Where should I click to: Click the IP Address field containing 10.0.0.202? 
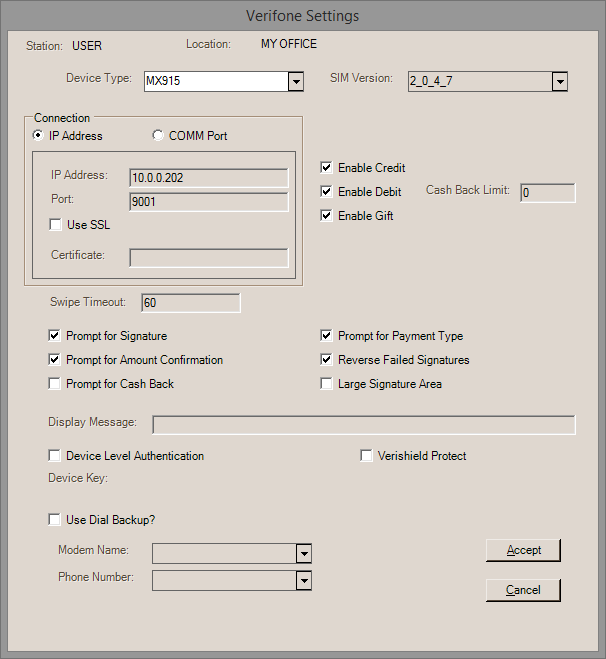click(x=209, y=178)
